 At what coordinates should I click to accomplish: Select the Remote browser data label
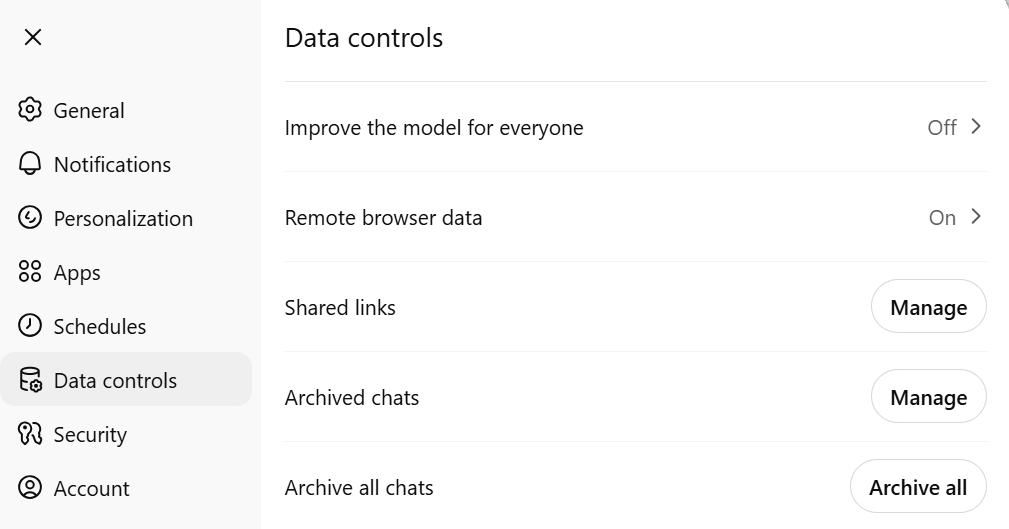pos(383,218)
